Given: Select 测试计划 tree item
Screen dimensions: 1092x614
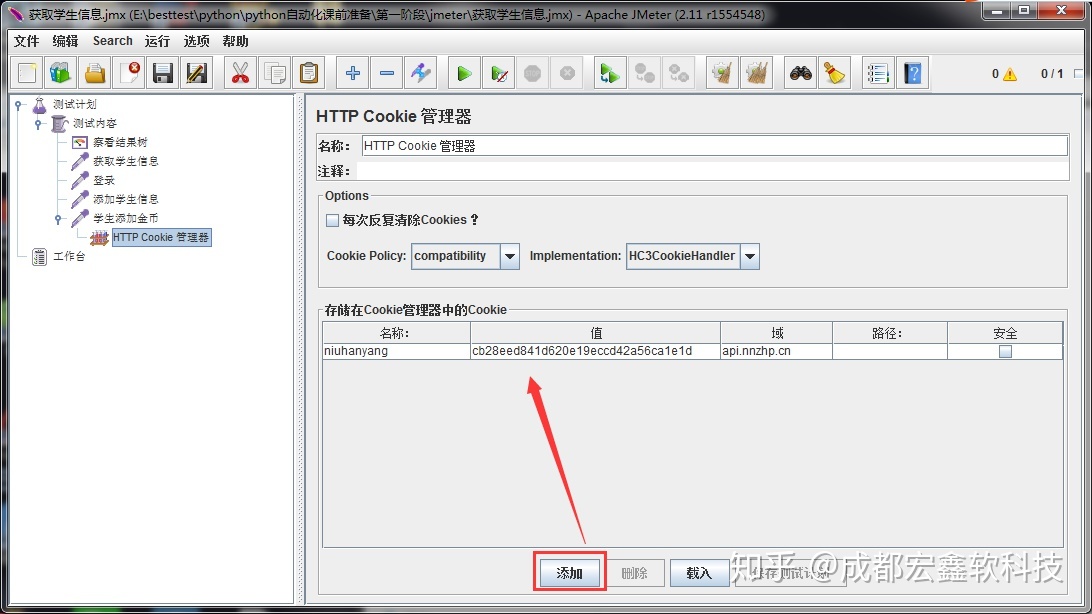Looking at the screenshot, I should click(x=75, y=104).
